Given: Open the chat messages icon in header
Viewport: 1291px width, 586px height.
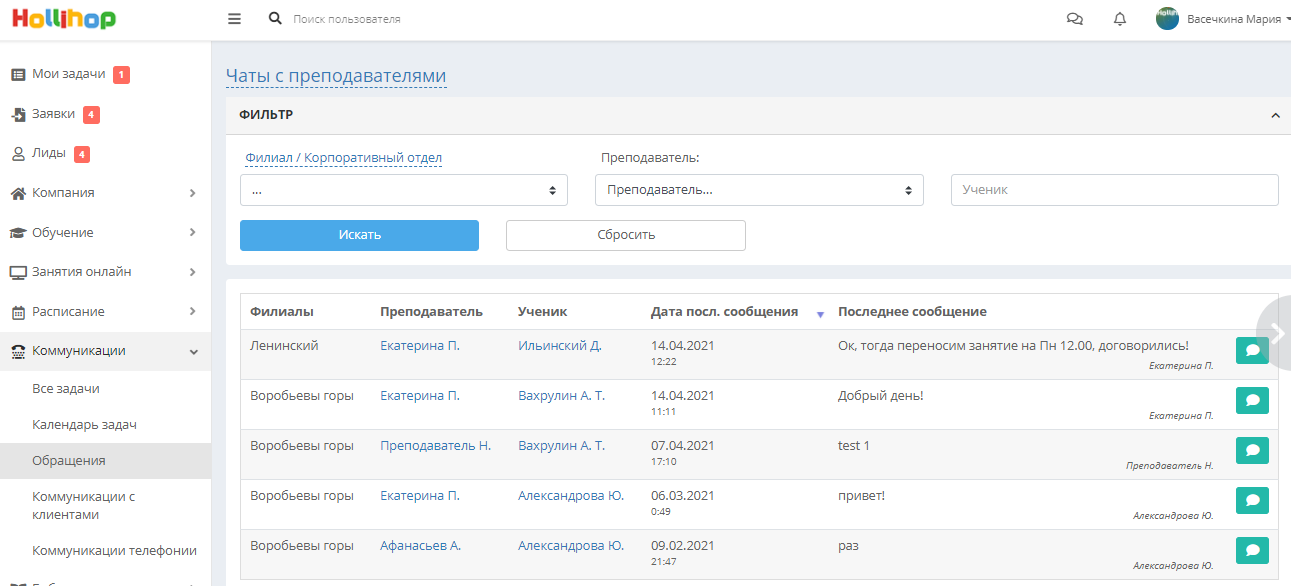Looking at the screenshot, I should click(1075, 19).
